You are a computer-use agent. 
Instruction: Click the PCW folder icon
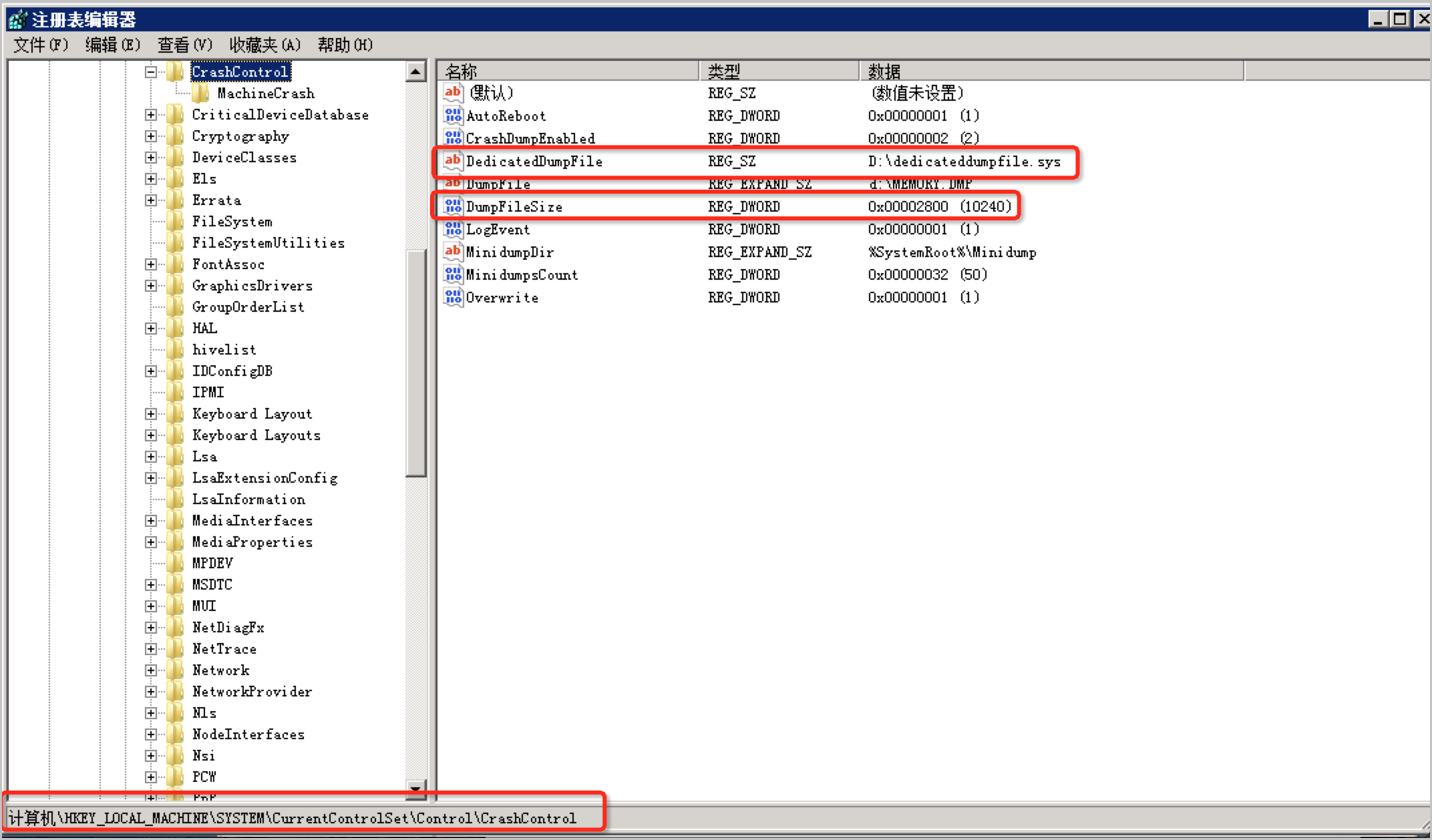click(x=176, y=777)
